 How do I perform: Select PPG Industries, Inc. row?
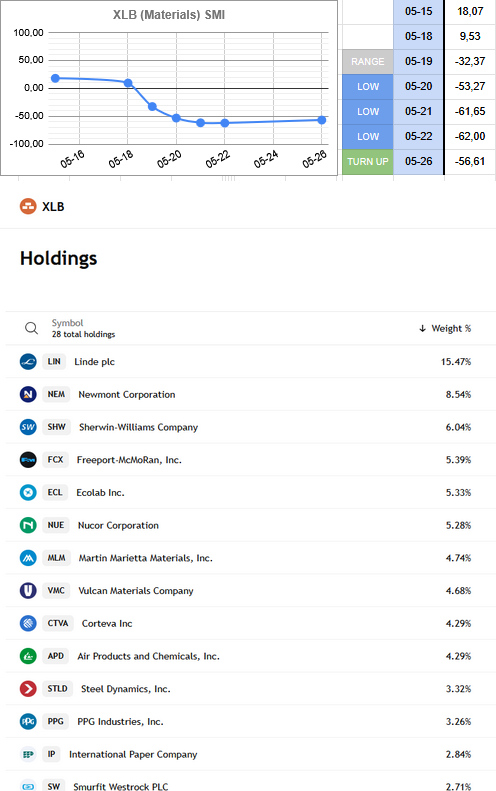click(250, 721)
